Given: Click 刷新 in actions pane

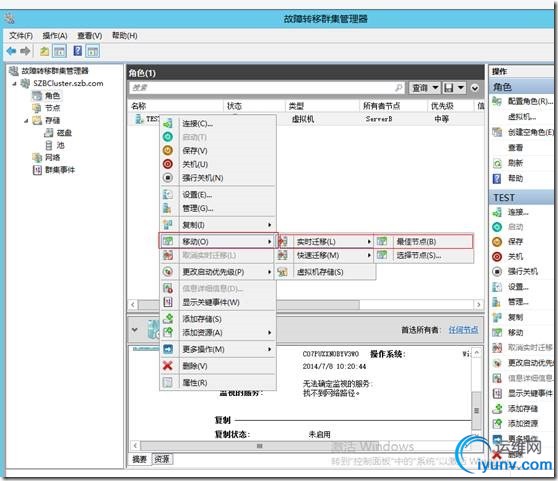Looking at the screenshot, I should (515, 163).
